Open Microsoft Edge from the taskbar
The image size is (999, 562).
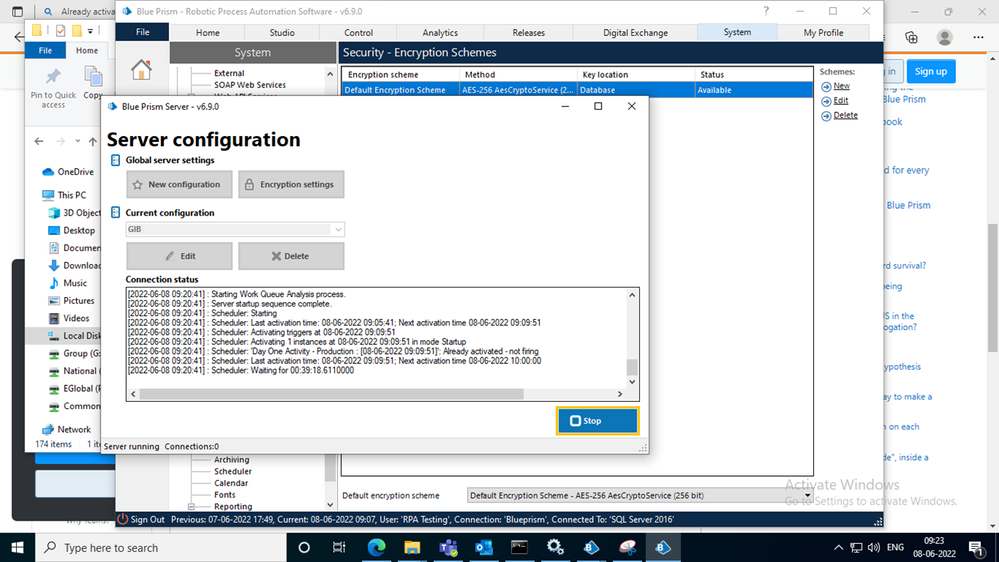(377, 547)
